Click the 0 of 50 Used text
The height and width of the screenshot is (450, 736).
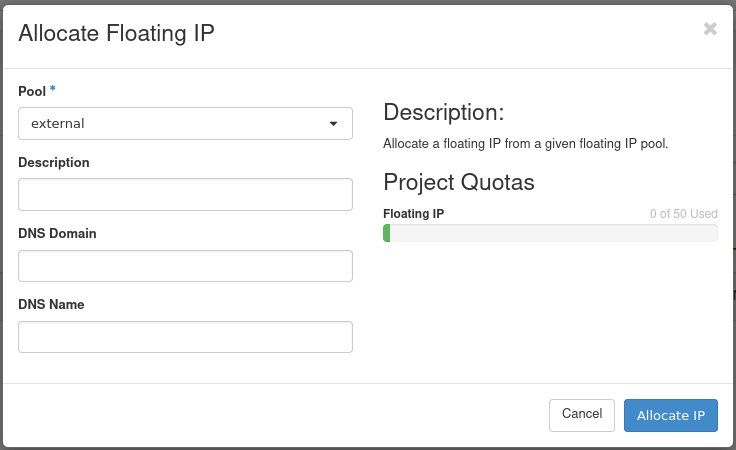[x=683, y=214]
